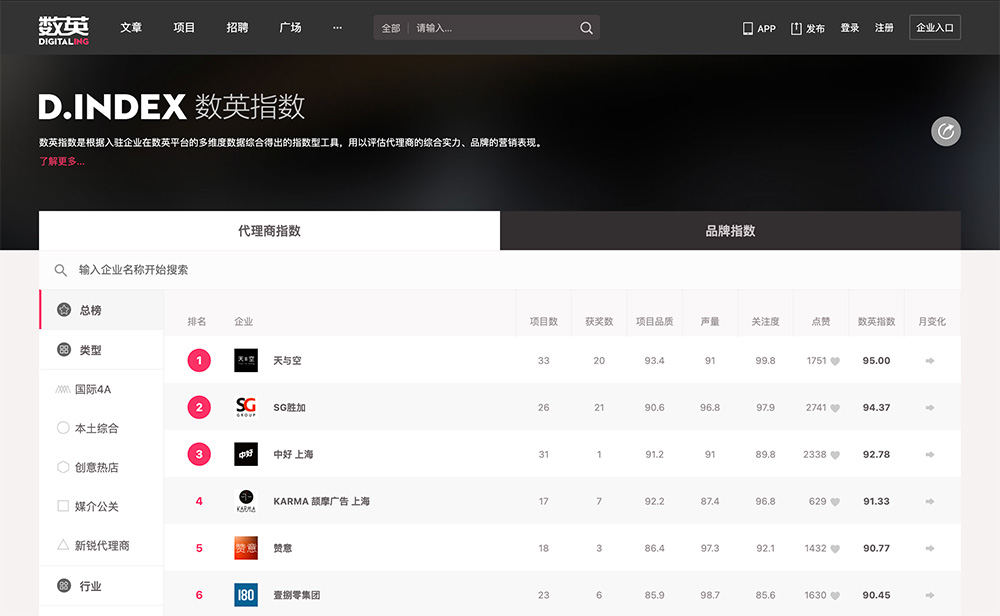Click the round share button in banner
This screenshot has width=1000, height=616.
click(946, 131)
